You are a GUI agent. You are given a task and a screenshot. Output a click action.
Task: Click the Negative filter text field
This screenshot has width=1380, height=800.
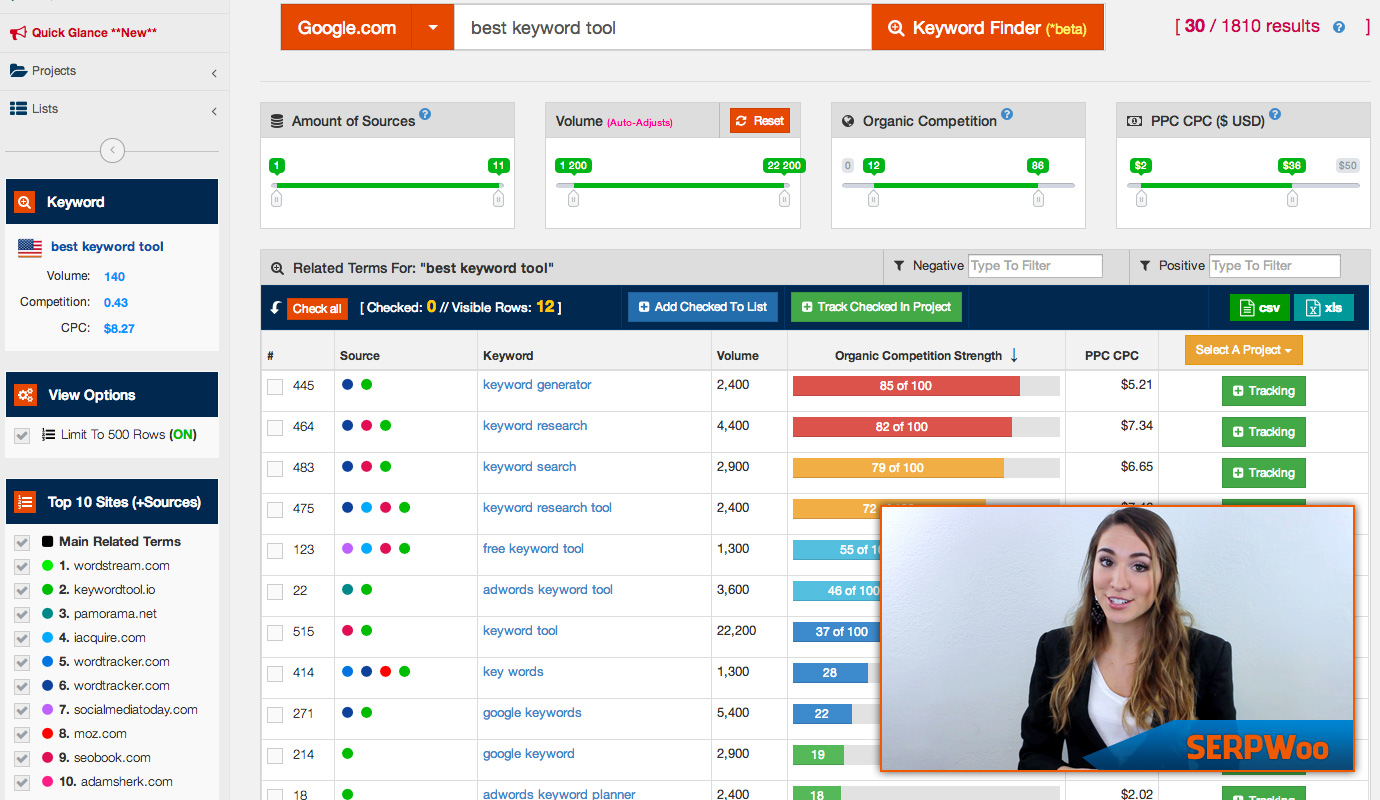(x=1035, y=266)
